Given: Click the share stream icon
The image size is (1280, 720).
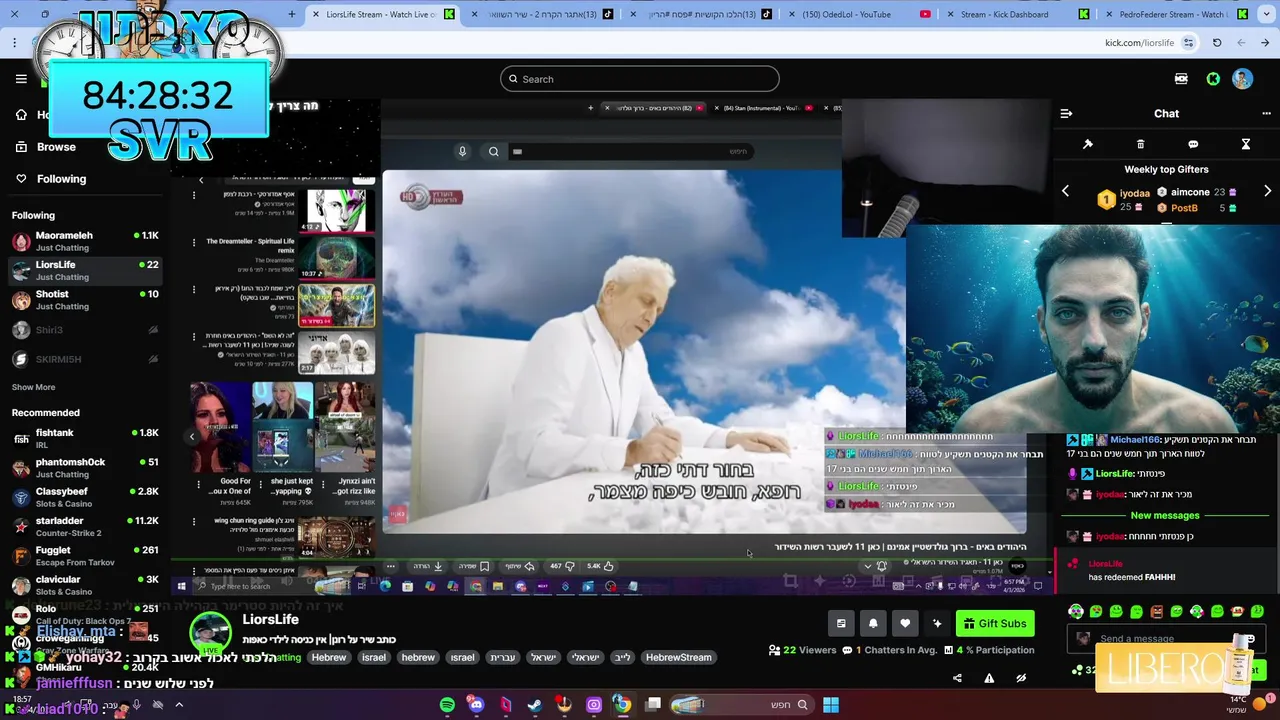Looking at the screenshot, I should tap(957, 677).
